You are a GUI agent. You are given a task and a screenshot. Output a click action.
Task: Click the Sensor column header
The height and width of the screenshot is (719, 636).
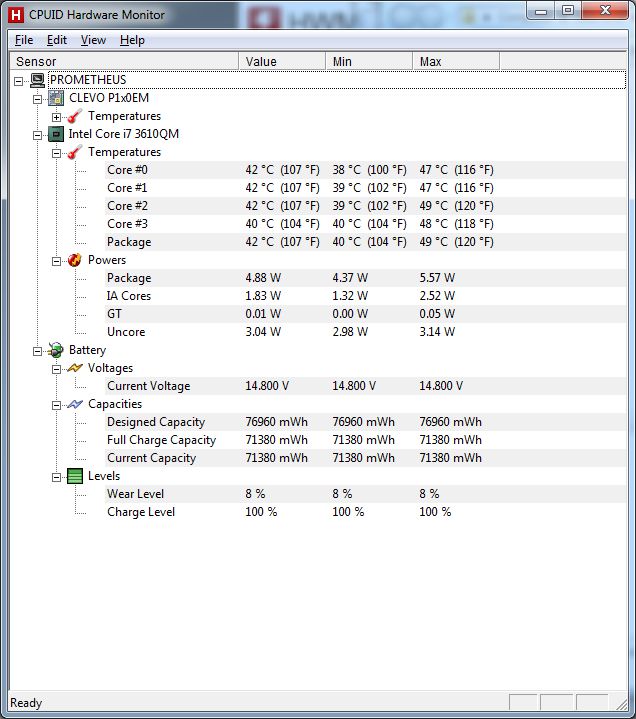coord(124,61)
